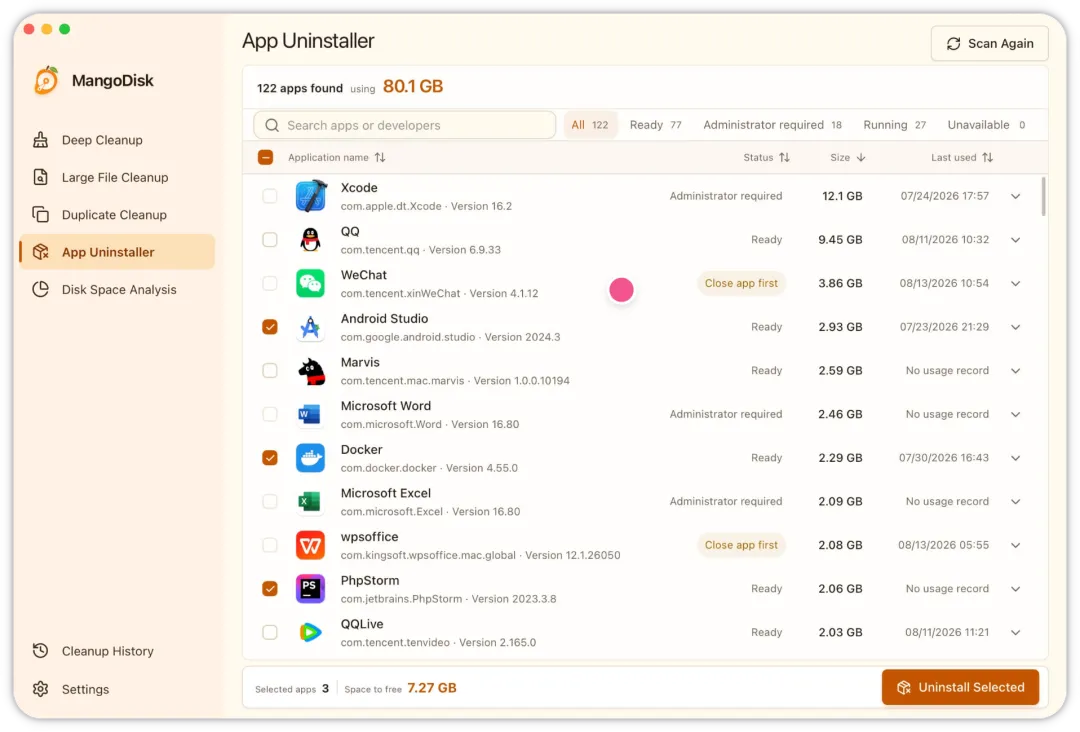Open the Settings sidebar label
1080x732 pixels.
pyautogui.click(x=85, y=689)
